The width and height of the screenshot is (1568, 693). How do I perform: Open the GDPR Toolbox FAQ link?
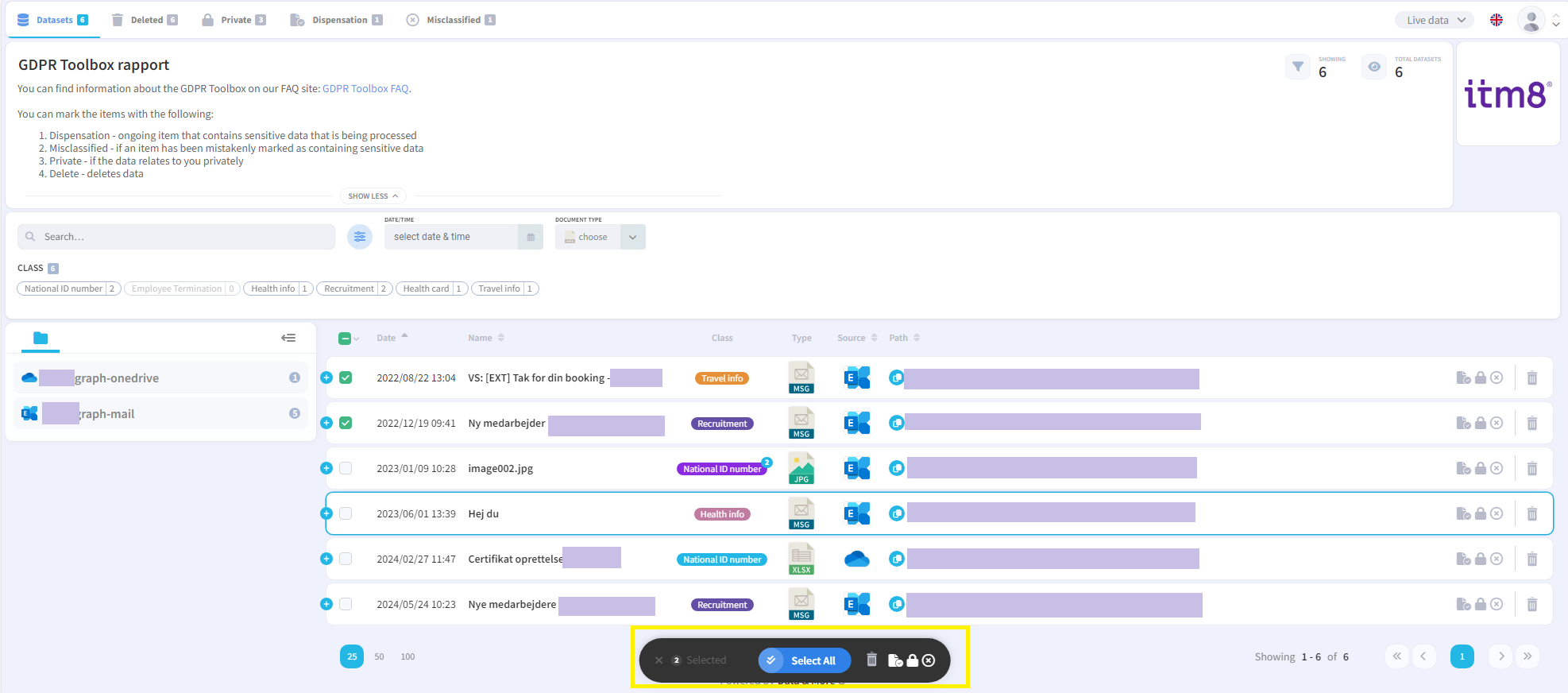(x=365, y=88)
